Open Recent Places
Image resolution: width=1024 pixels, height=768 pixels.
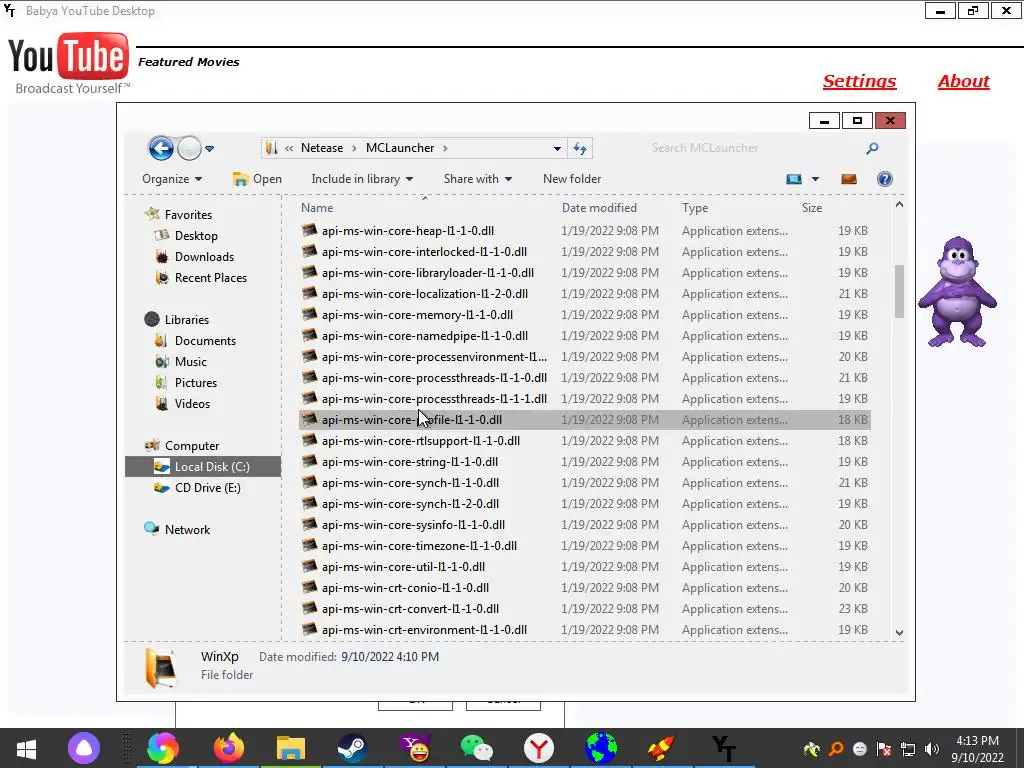point(210,278)
